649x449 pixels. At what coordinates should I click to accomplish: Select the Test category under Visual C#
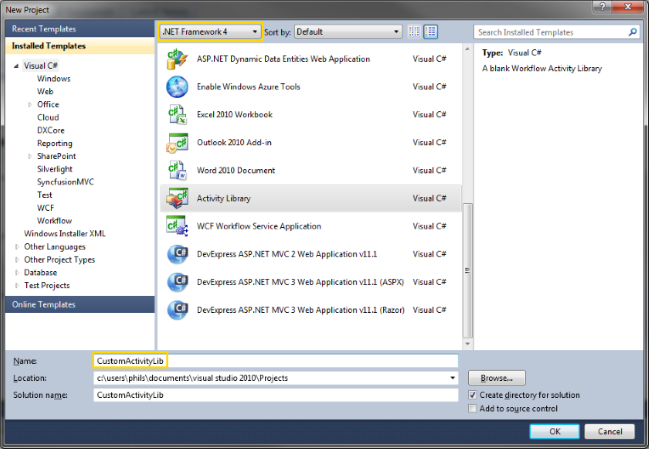[x=45, y=195]
